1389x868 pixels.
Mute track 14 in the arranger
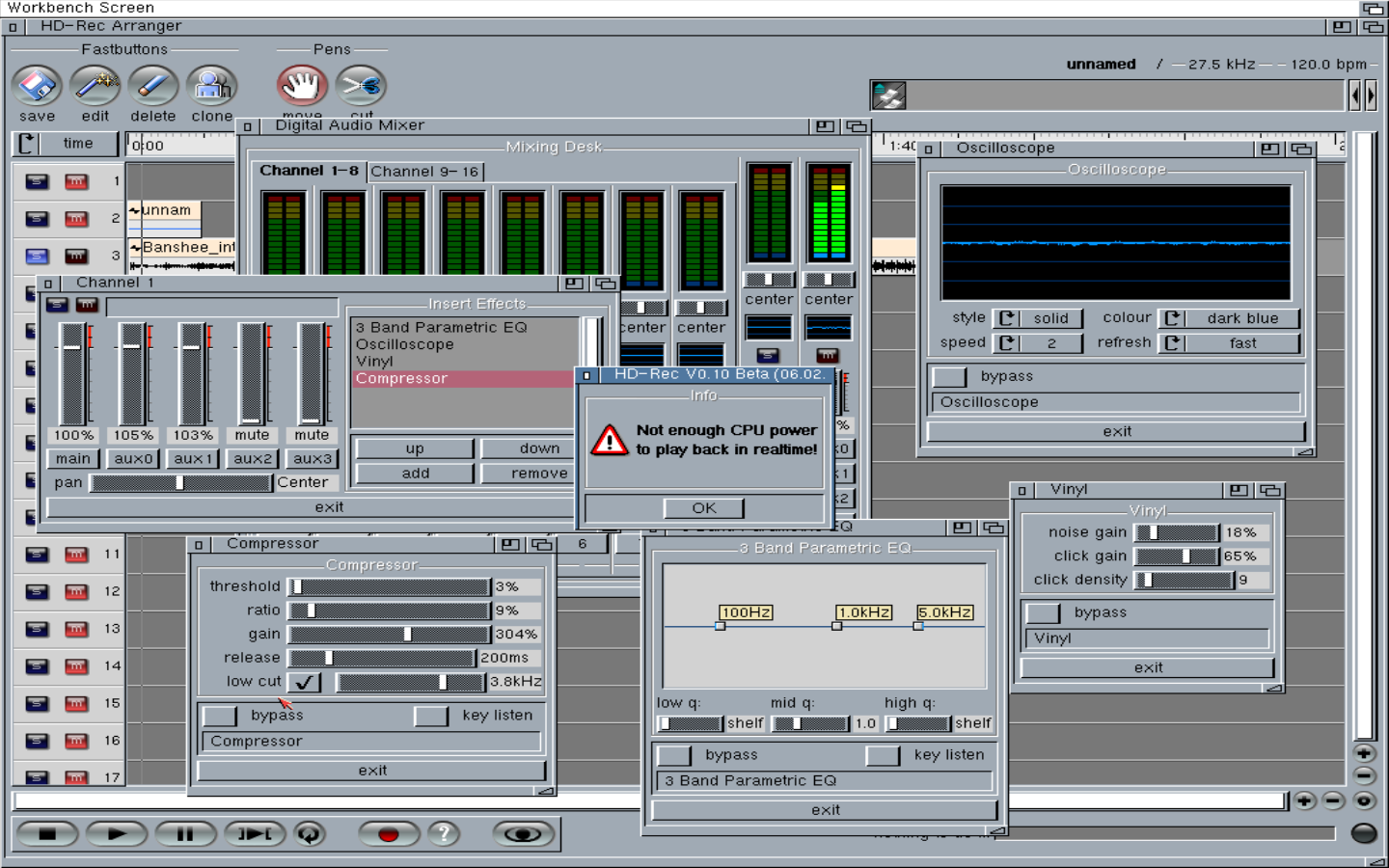click(x=76, y=666)
